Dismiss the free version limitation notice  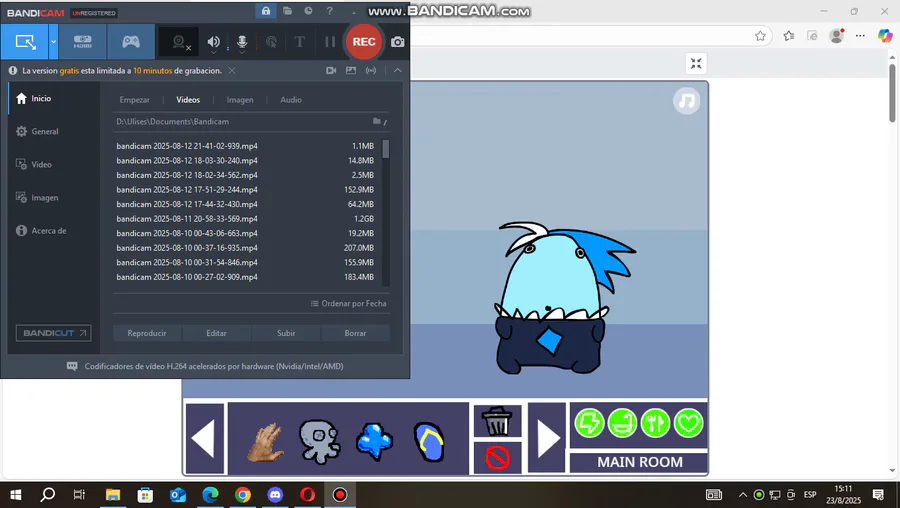click(x=232, y=71)
